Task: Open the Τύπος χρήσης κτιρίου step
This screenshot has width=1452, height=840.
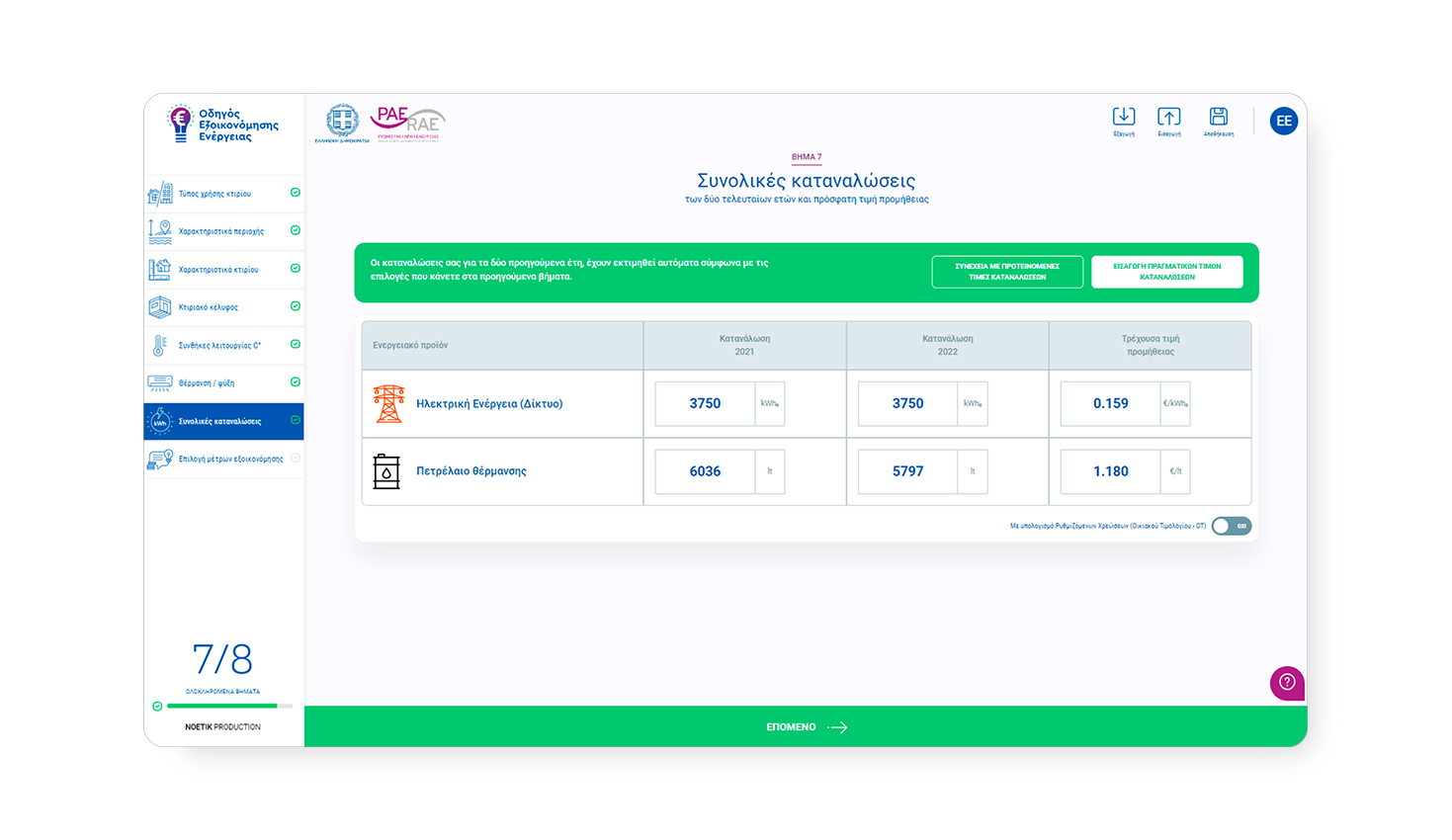Action: [x=214, y=194]
